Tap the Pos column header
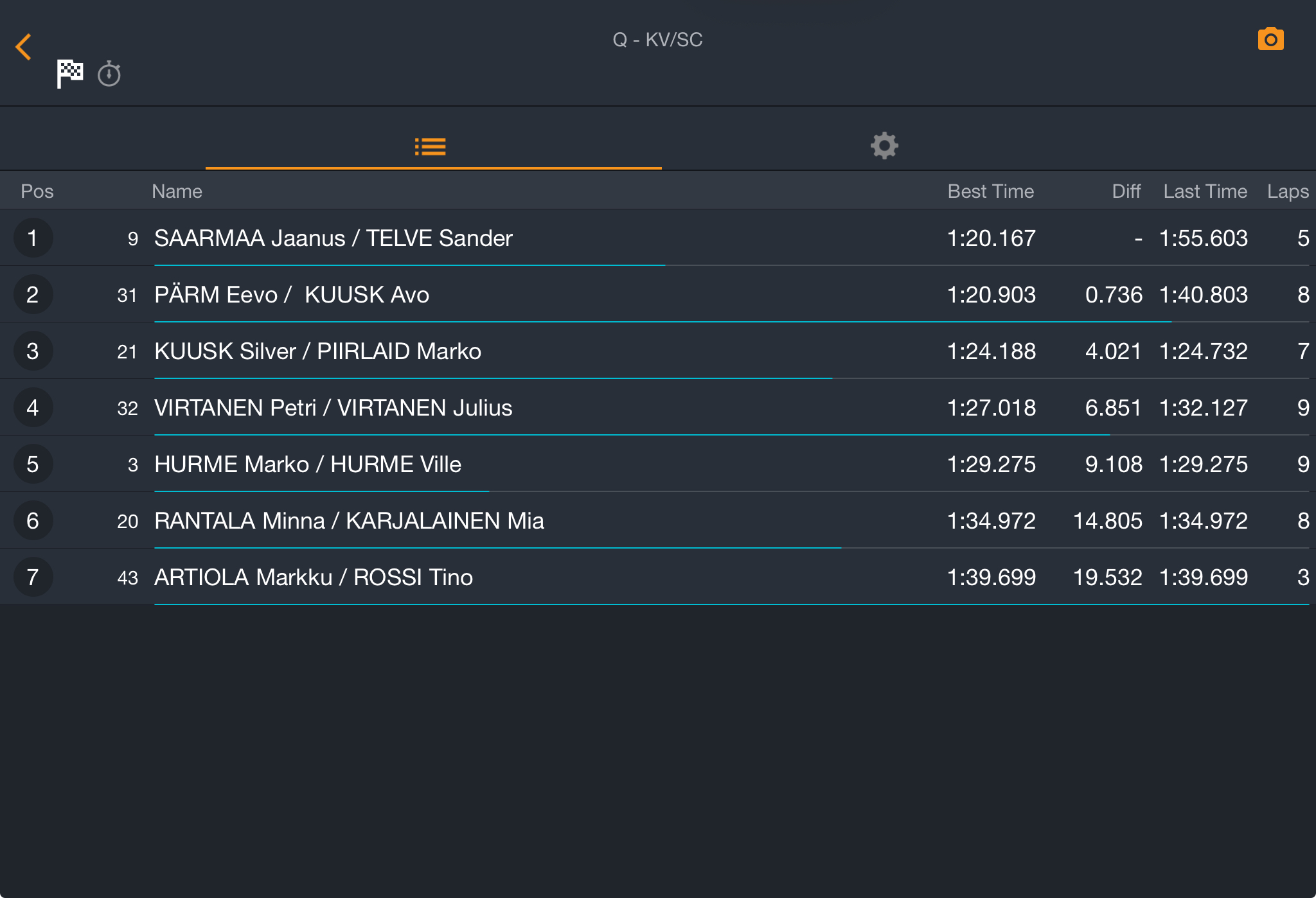Image resolution: width=1316 pixels, height=898 pixels. [37, 191]
